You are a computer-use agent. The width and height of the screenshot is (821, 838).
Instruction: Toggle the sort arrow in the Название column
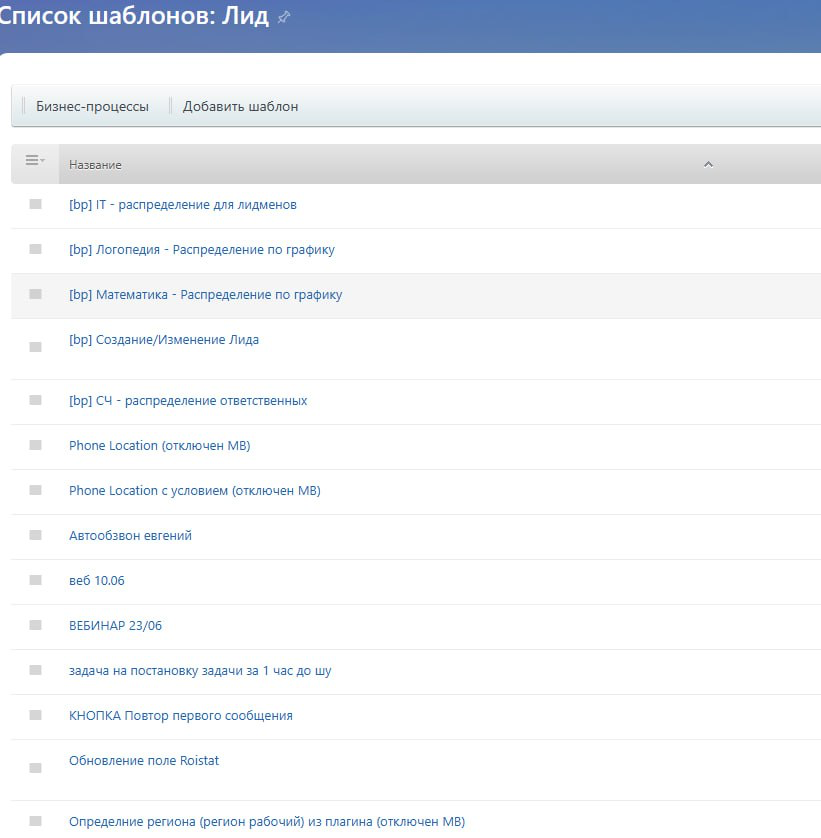pos(708,165)
